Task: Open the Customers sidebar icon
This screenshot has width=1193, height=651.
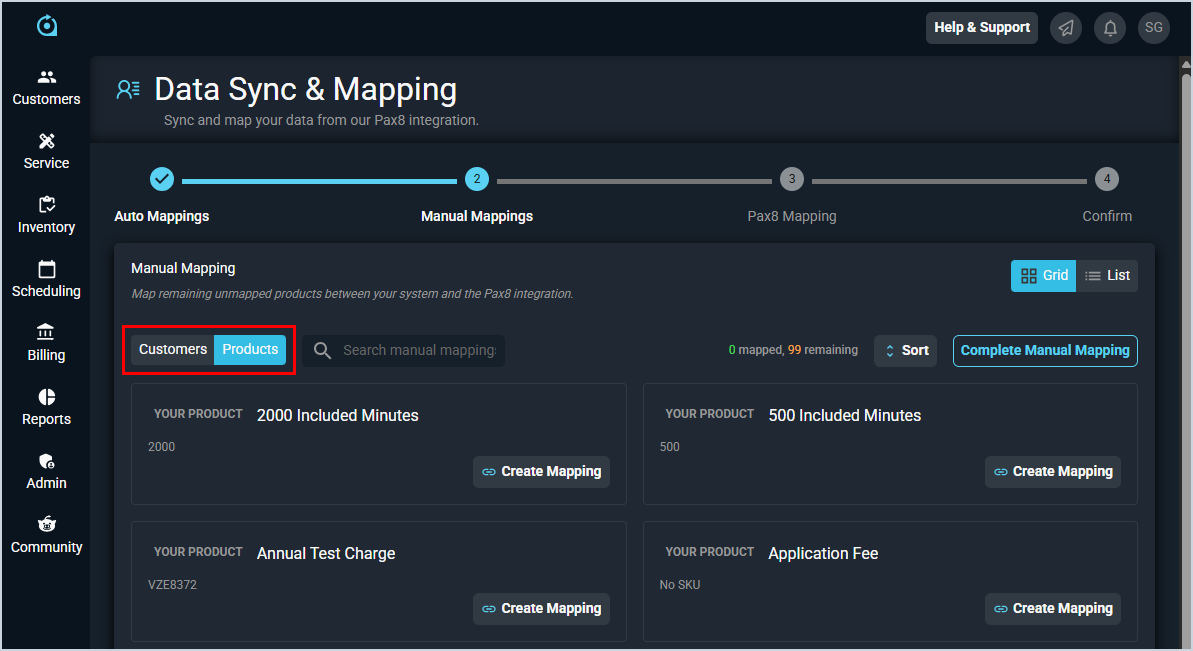Action: tap(47, 77)
